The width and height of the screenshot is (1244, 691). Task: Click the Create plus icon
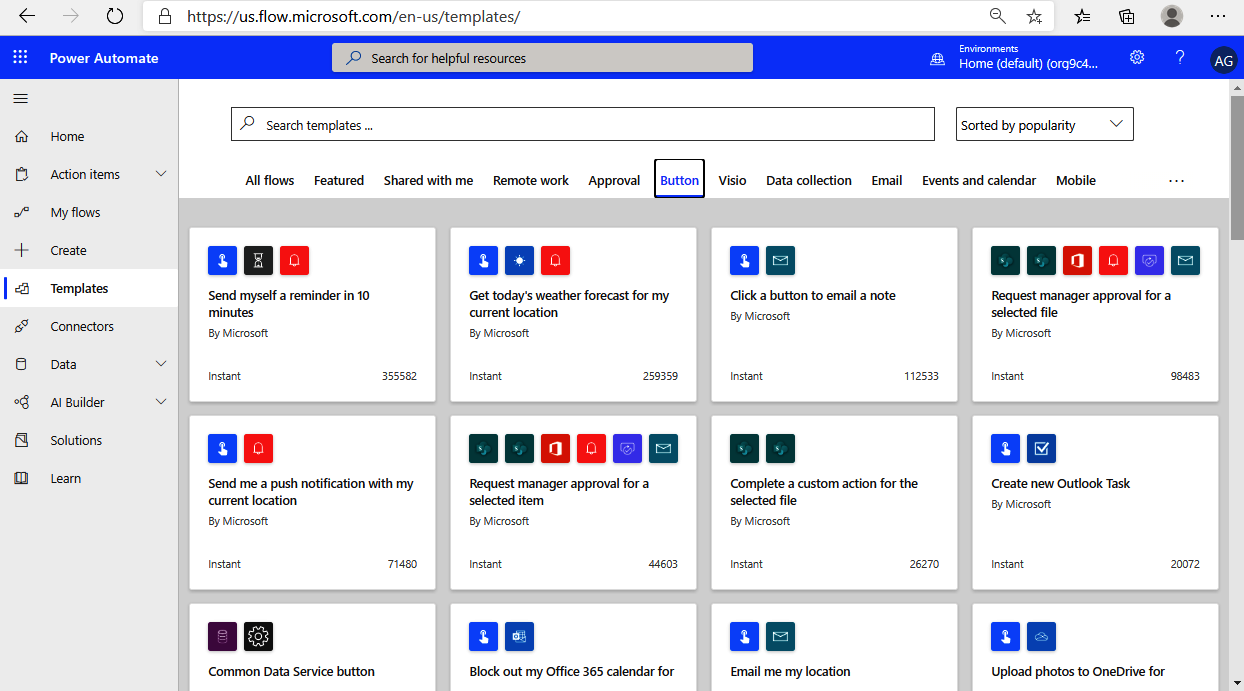point(22,250)
